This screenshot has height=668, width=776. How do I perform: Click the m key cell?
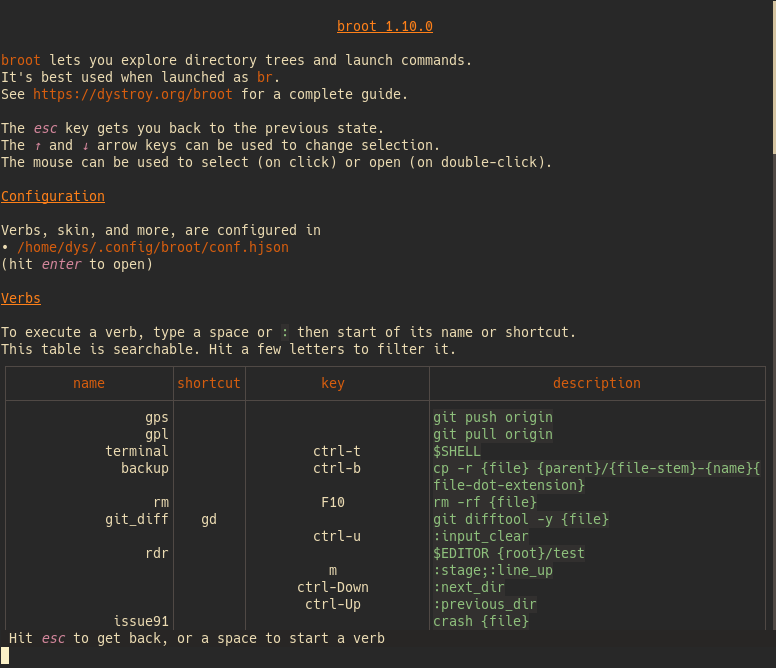point(333,571)
